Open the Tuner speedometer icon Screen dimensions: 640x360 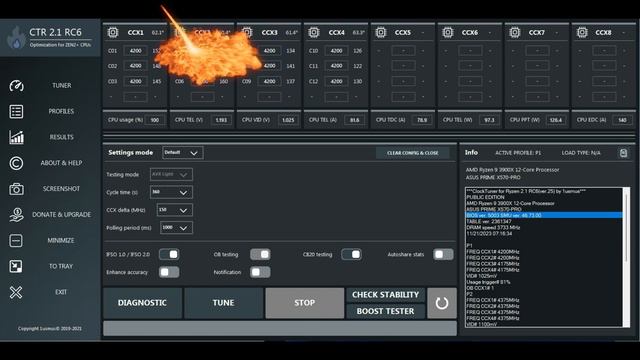pyautogui.click(x=16, y=86)
